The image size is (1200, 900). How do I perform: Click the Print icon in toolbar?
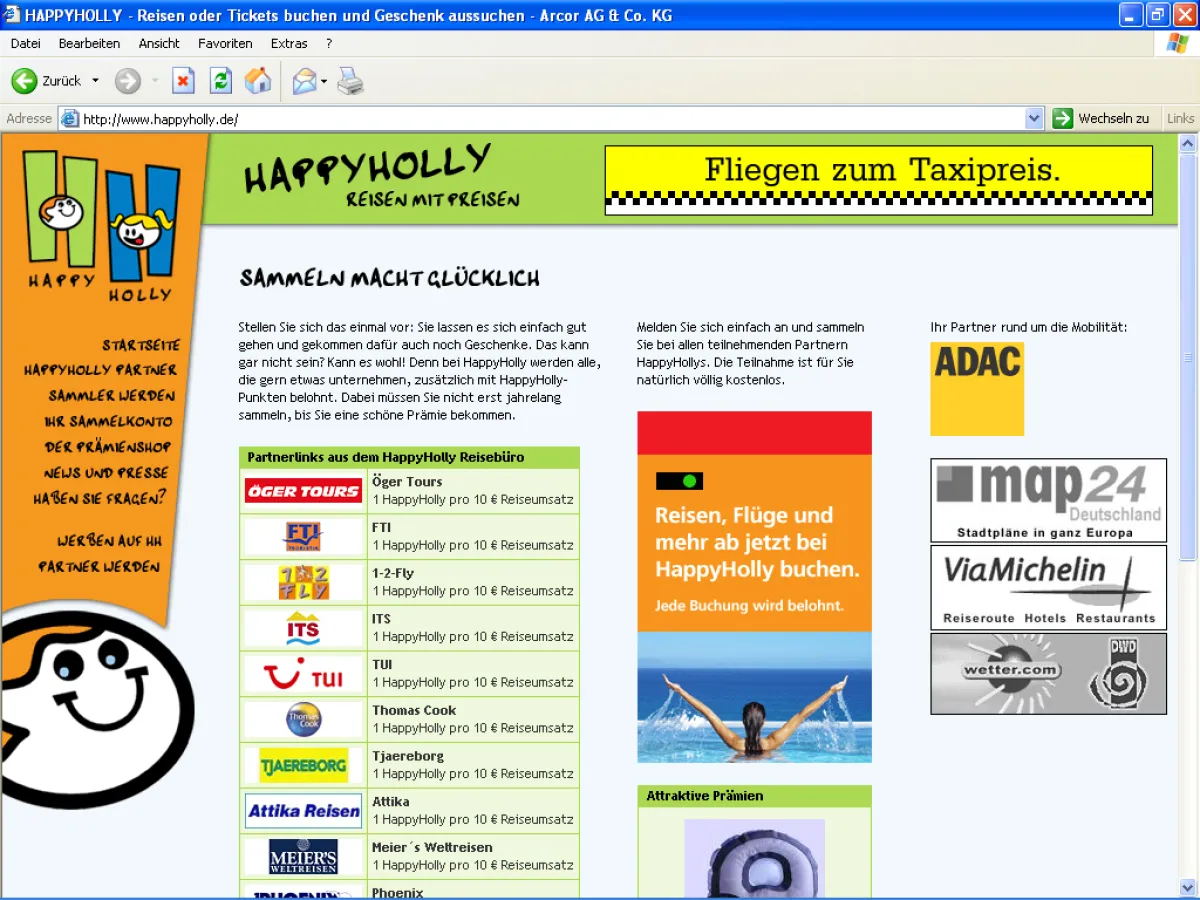[x=350, y=81]
